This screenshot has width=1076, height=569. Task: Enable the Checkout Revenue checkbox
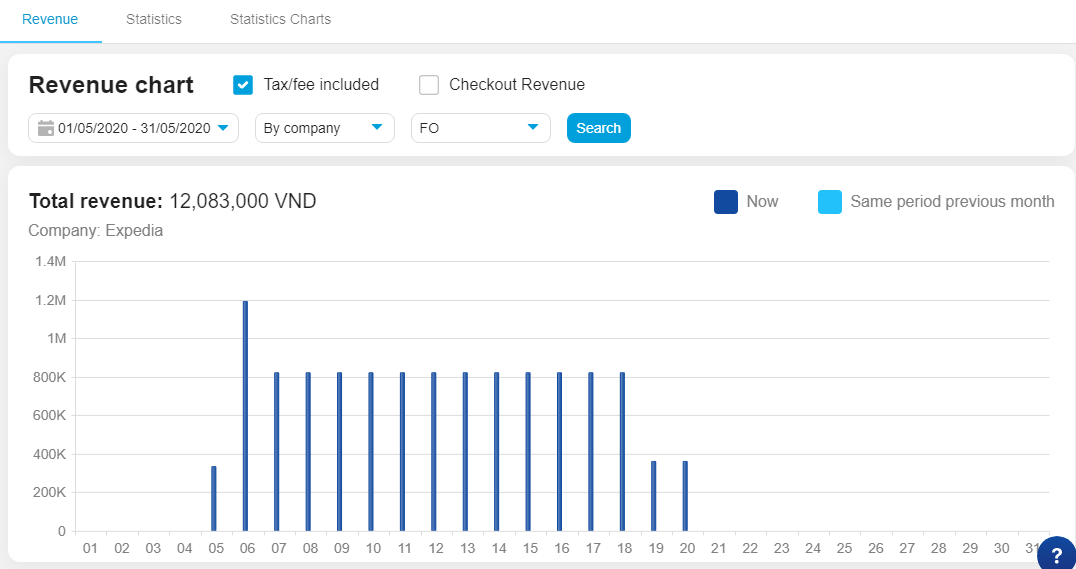point(429,85)
